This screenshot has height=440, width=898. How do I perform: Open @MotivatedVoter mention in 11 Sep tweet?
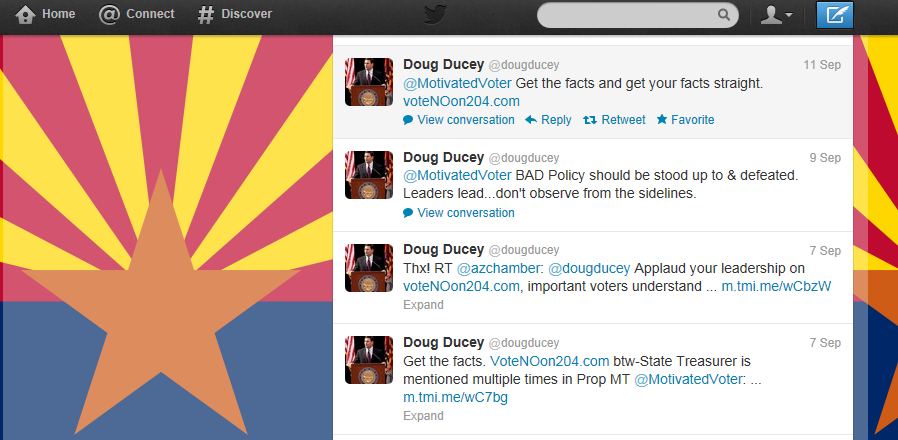[457, 83]
